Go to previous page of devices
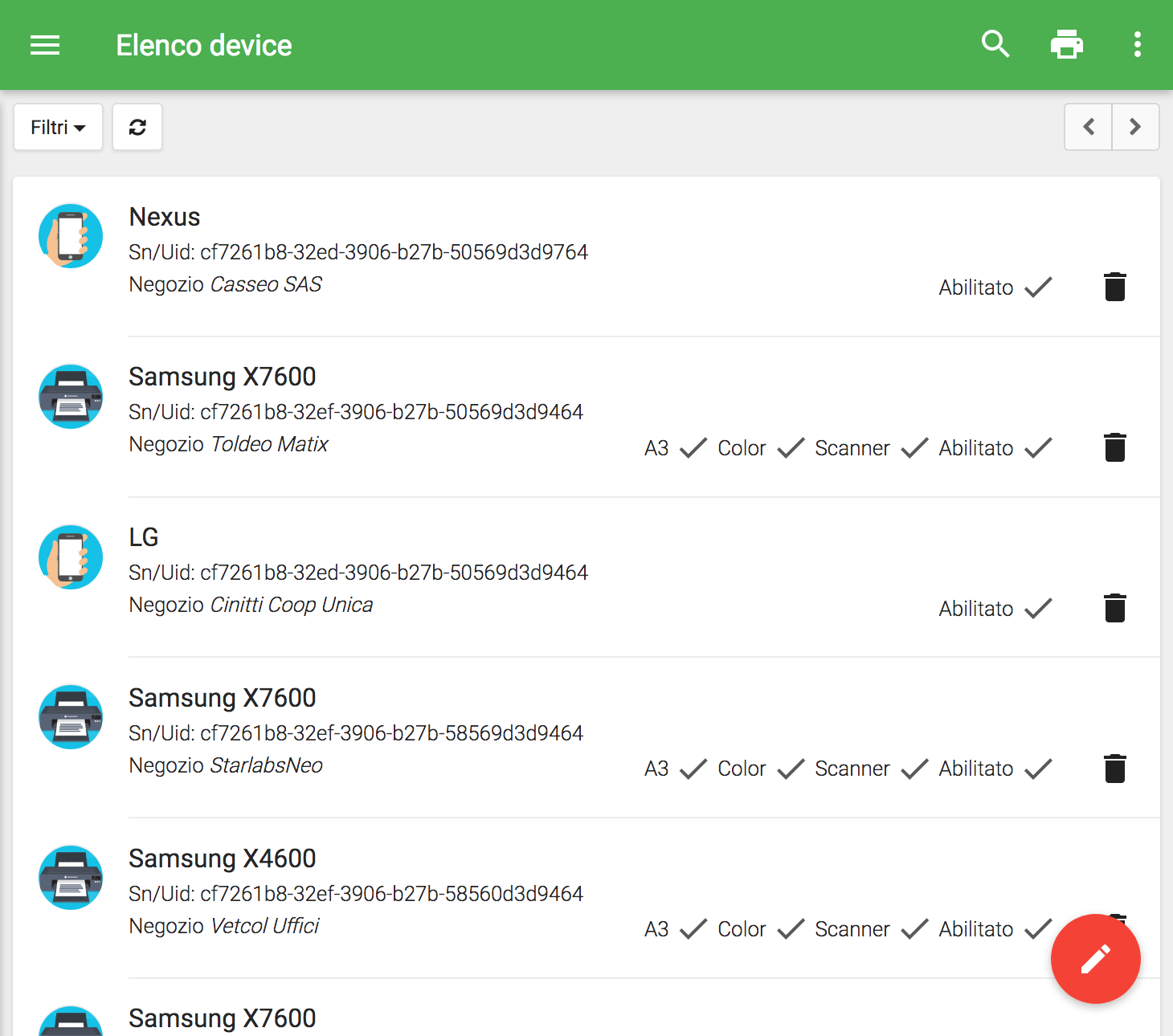 tap(1089, 127)
